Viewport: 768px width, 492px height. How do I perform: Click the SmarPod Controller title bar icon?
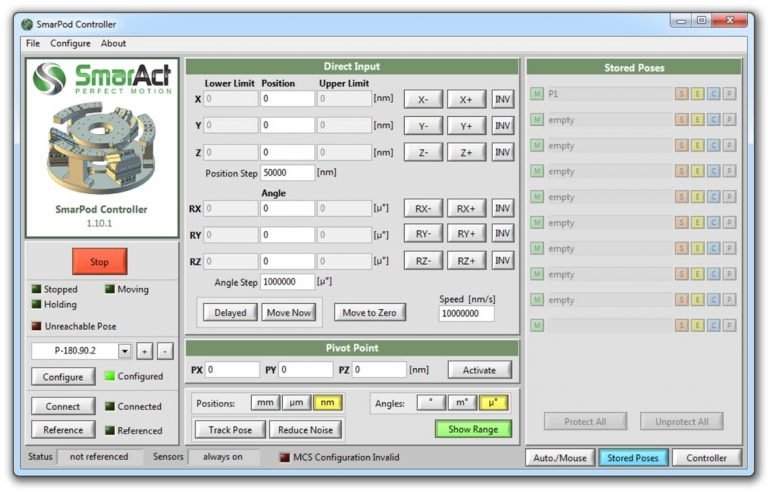(27, 24)
